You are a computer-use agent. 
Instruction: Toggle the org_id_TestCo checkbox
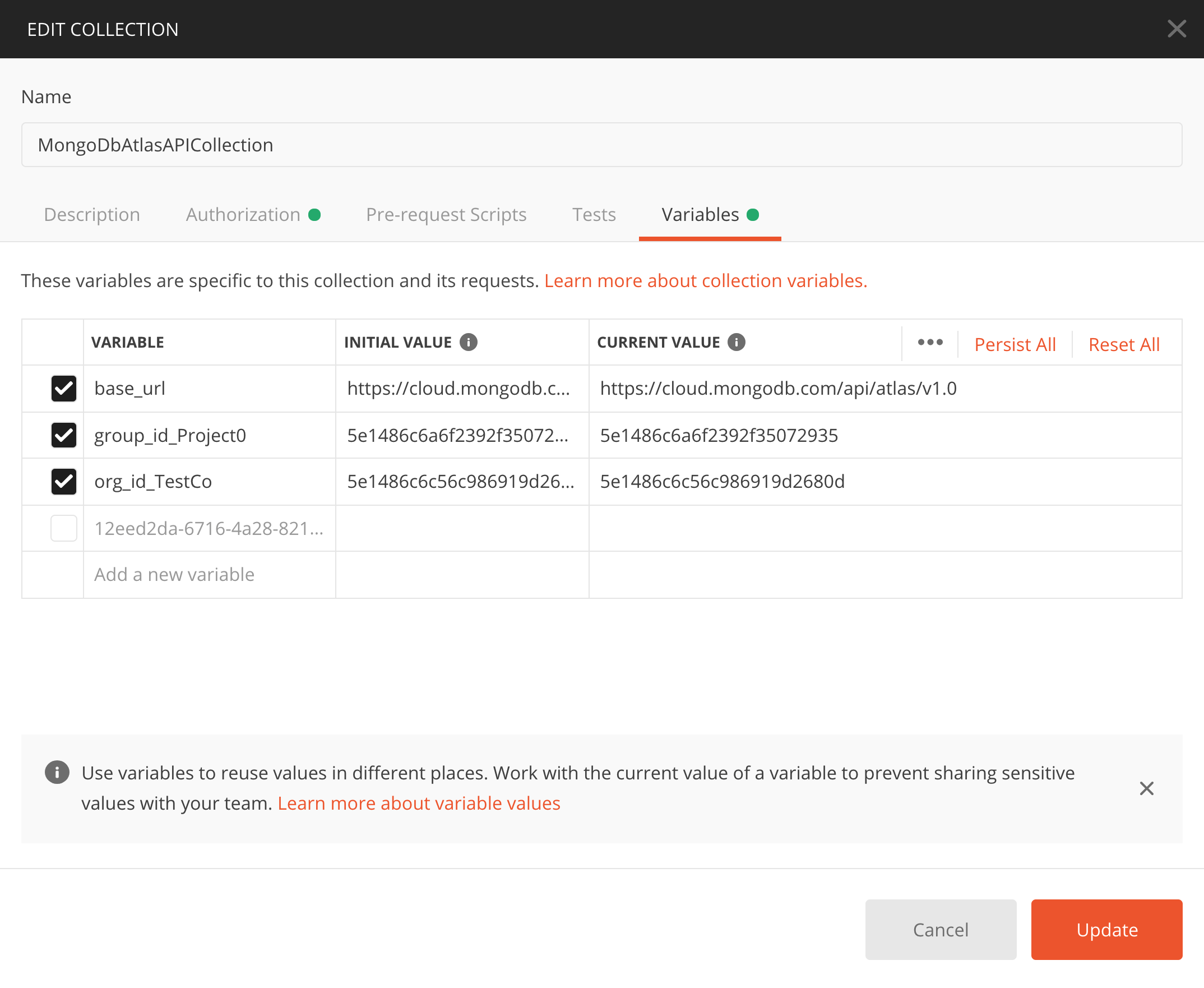[64, 482]
